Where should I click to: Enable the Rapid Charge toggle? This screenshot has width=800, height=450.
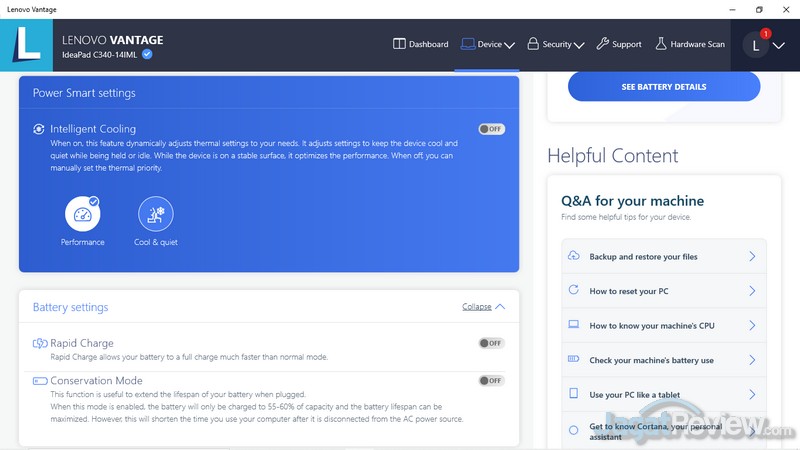[x=491, y=343]
